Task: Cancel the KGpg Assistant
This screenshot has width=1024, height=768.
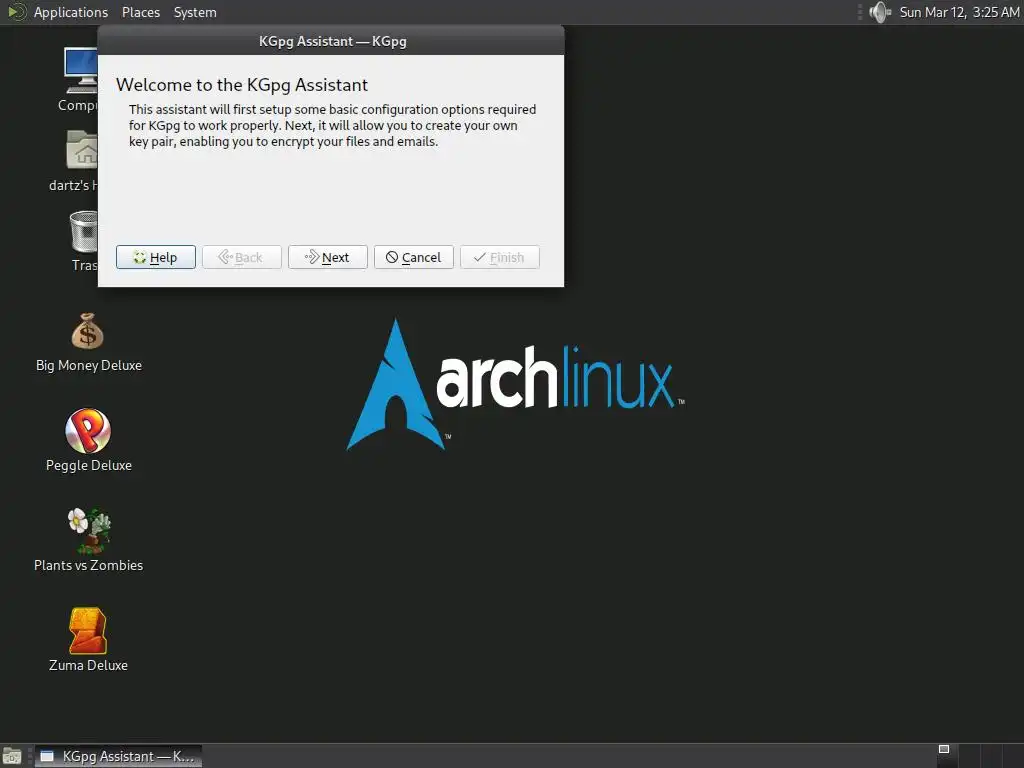Action: [414, 257]
